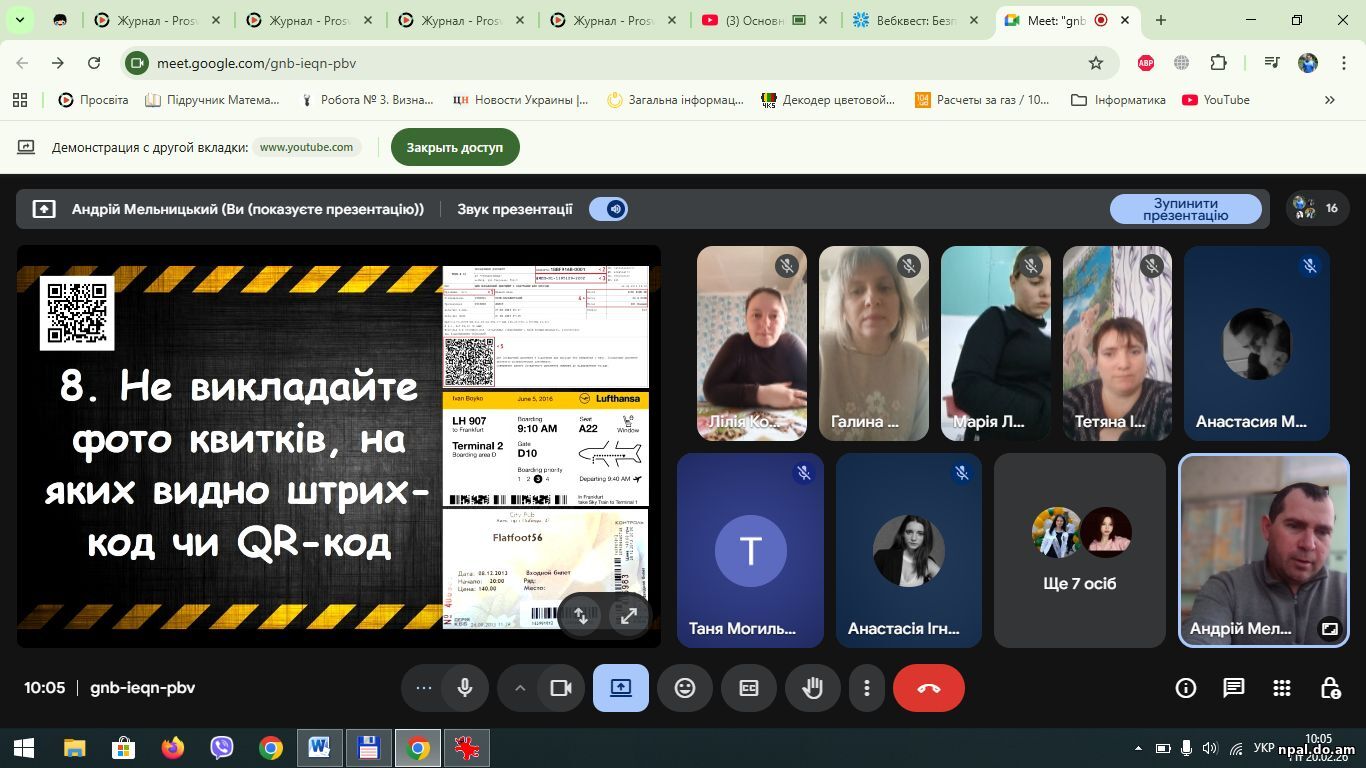The height and width of the screenshot is (768, 1366).
Task: Click the Ще 7 осіб tile
Action: click(1080, 550)
